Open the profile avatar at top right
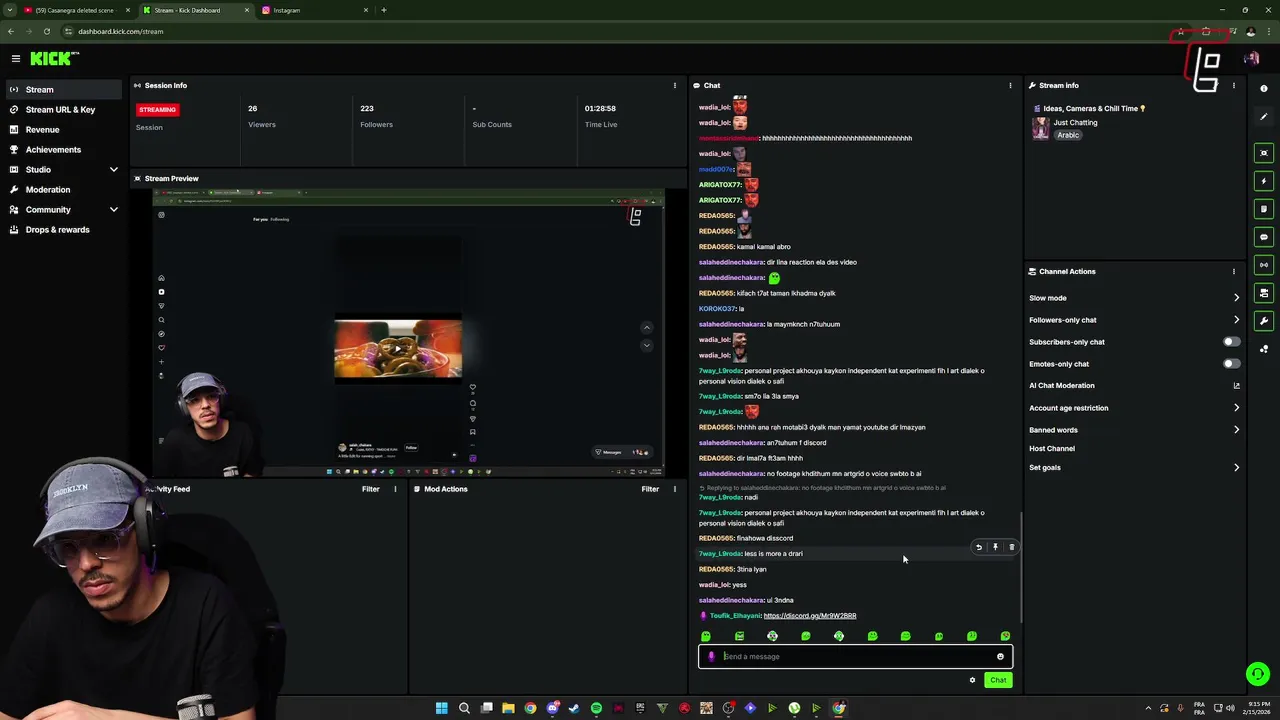1280x720 pixels. (1251, 59)
